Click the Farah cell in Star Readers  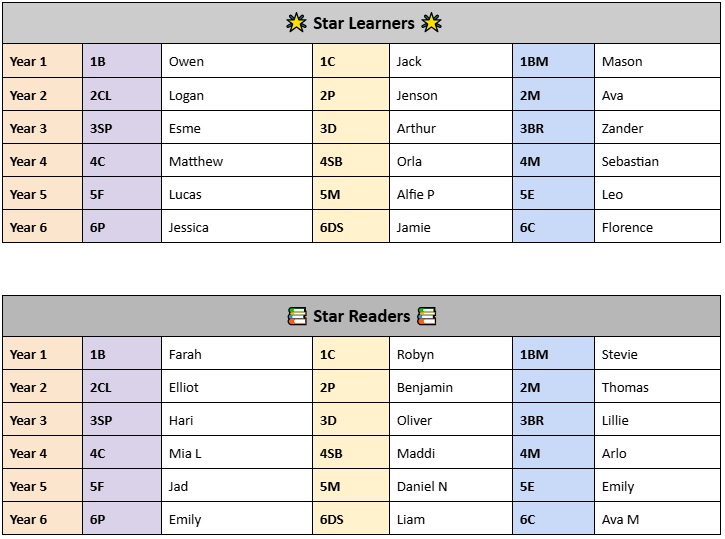pyautogui.click(x=237, y=354)
